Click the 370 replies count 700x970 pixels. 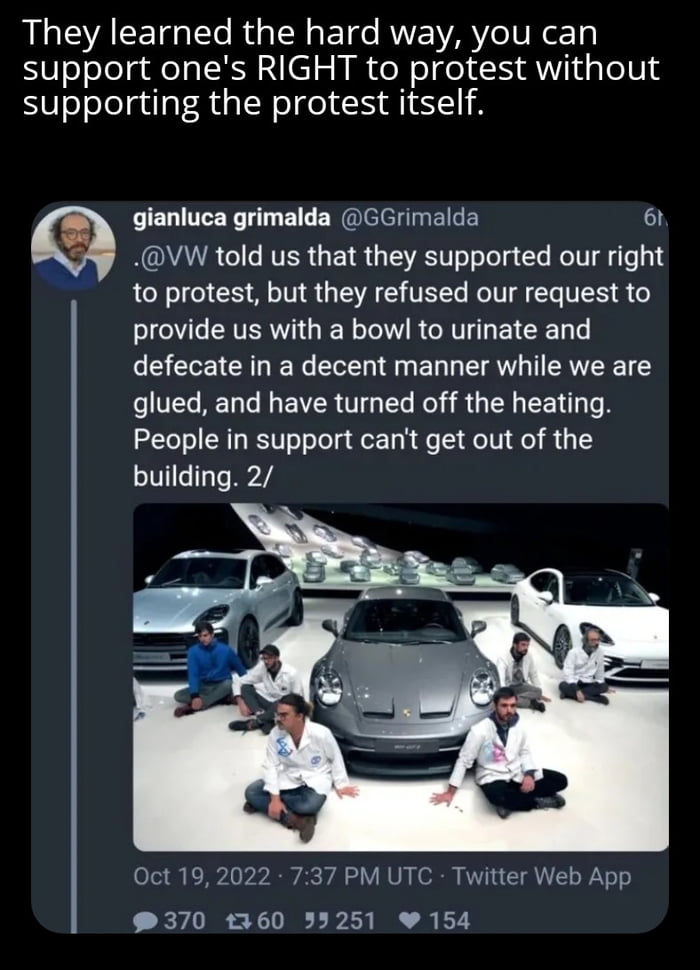183,920
